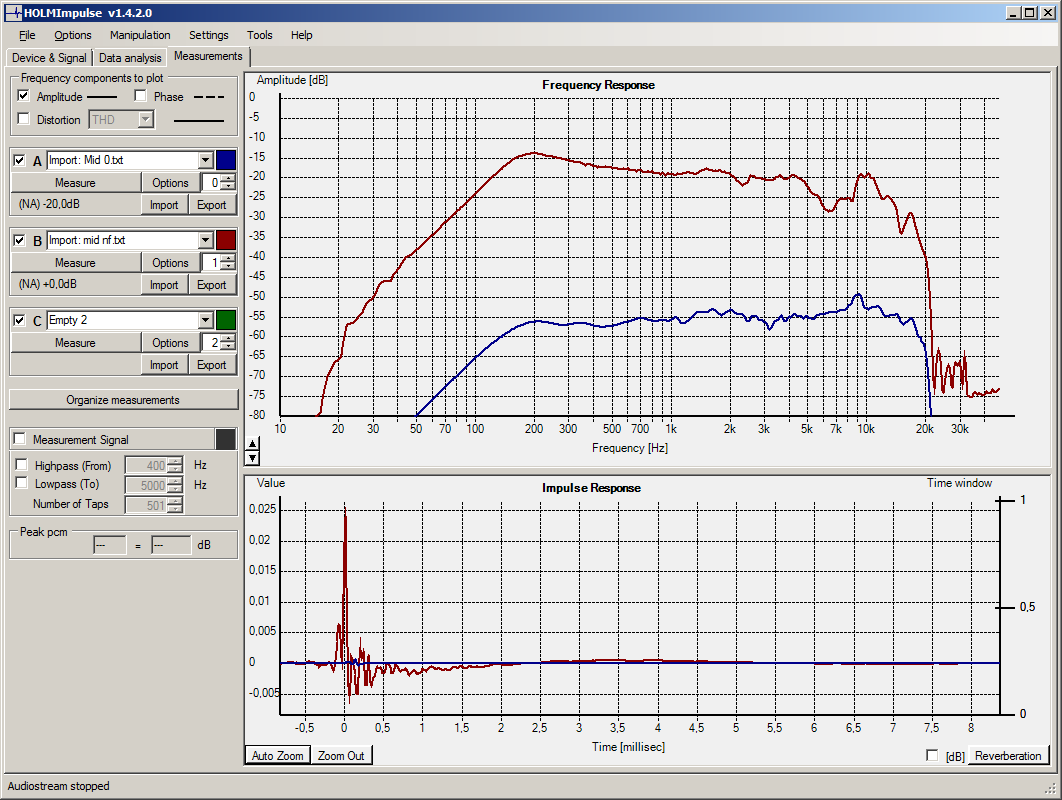Enable the Distortion checkbox
Viewport: 1062px width, 800px height.
pos(24,119)
